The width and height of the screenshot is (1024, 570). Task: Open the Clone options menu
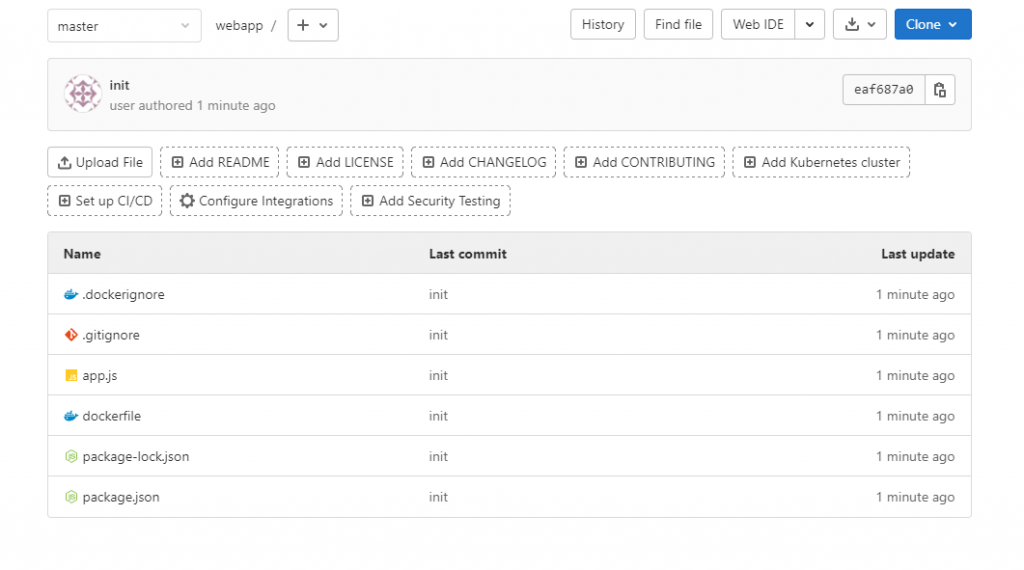[932, 25]
